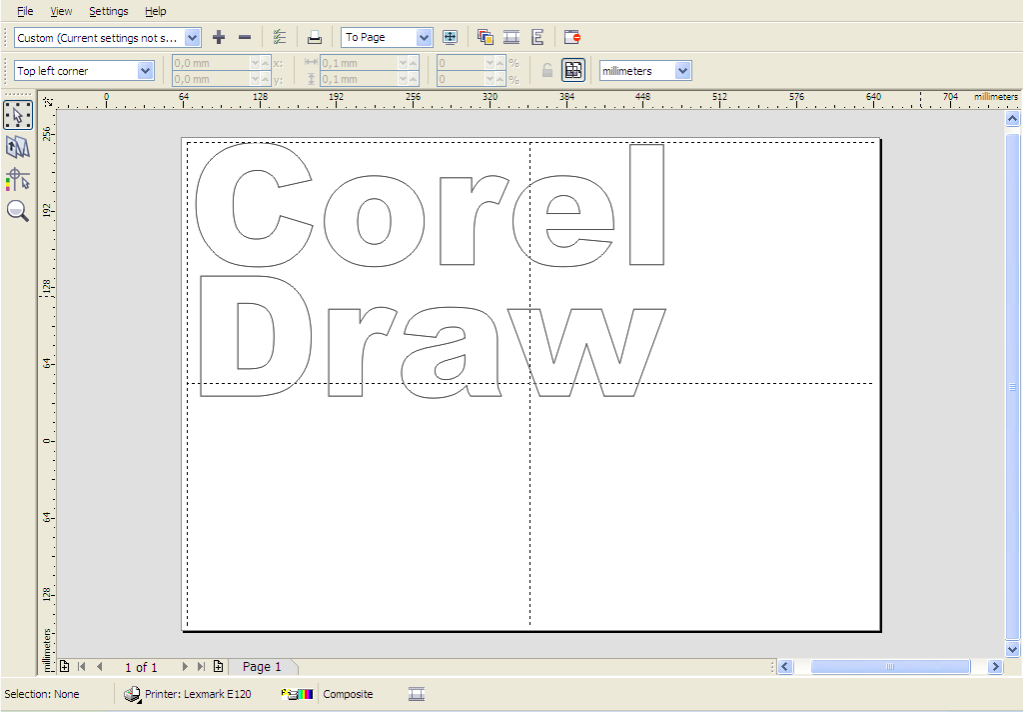The width and height of the screenshot is (1023, 712).
Task: Open the View menu
Action: [61, 11]
